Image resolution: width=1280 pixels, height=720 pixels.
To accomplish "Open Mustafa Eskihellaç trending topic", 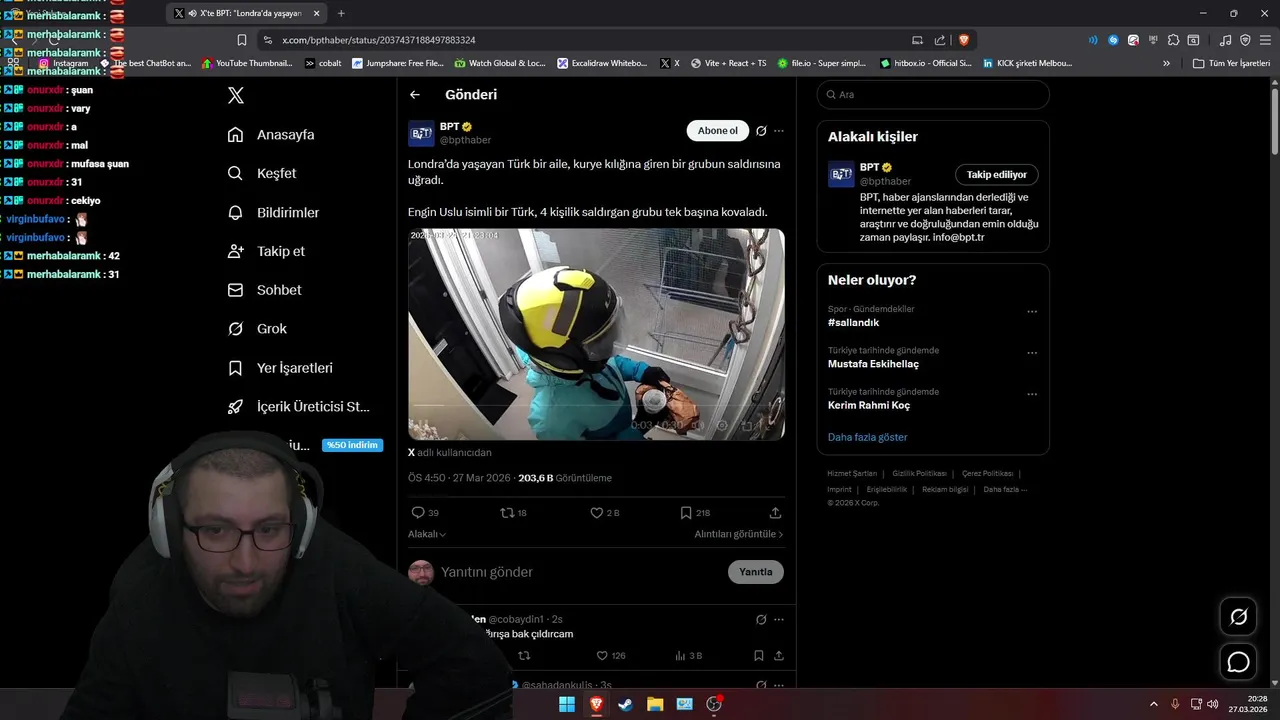I will [873, 364].
